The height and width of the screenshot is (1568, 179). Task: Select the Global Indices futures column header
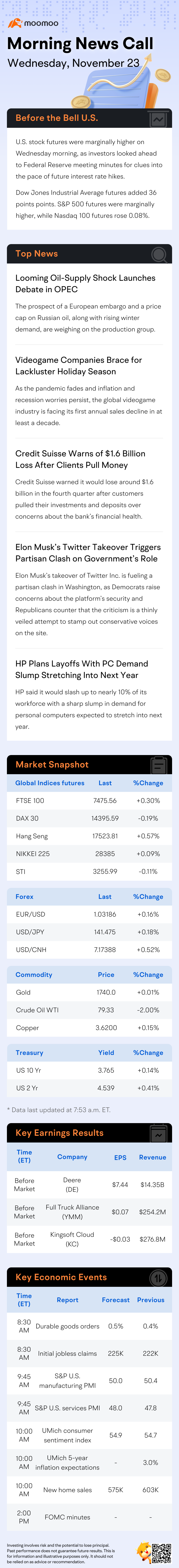[x=50, y=783]
